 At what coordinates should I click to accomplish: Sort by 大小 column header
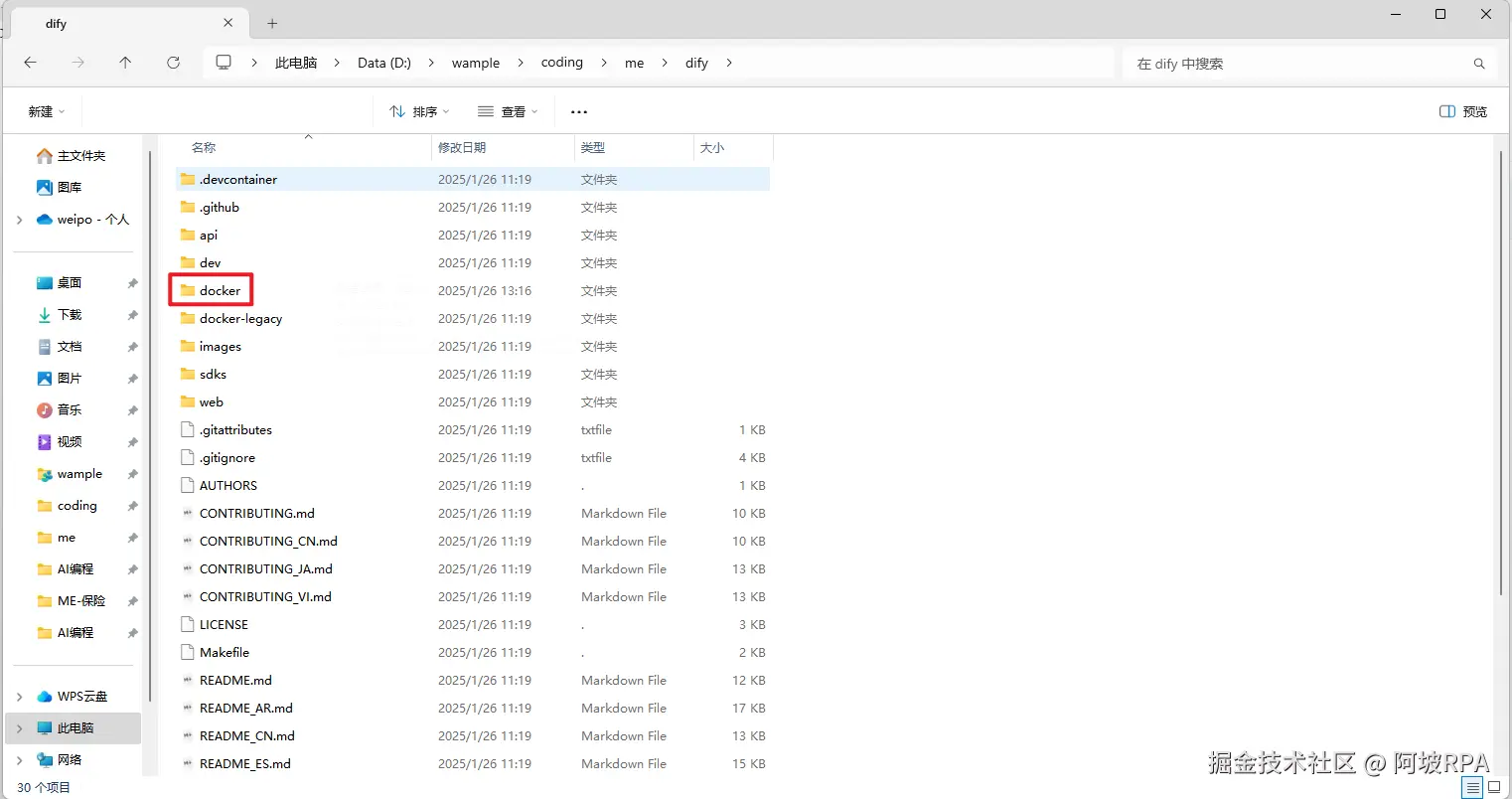(733, 148)
